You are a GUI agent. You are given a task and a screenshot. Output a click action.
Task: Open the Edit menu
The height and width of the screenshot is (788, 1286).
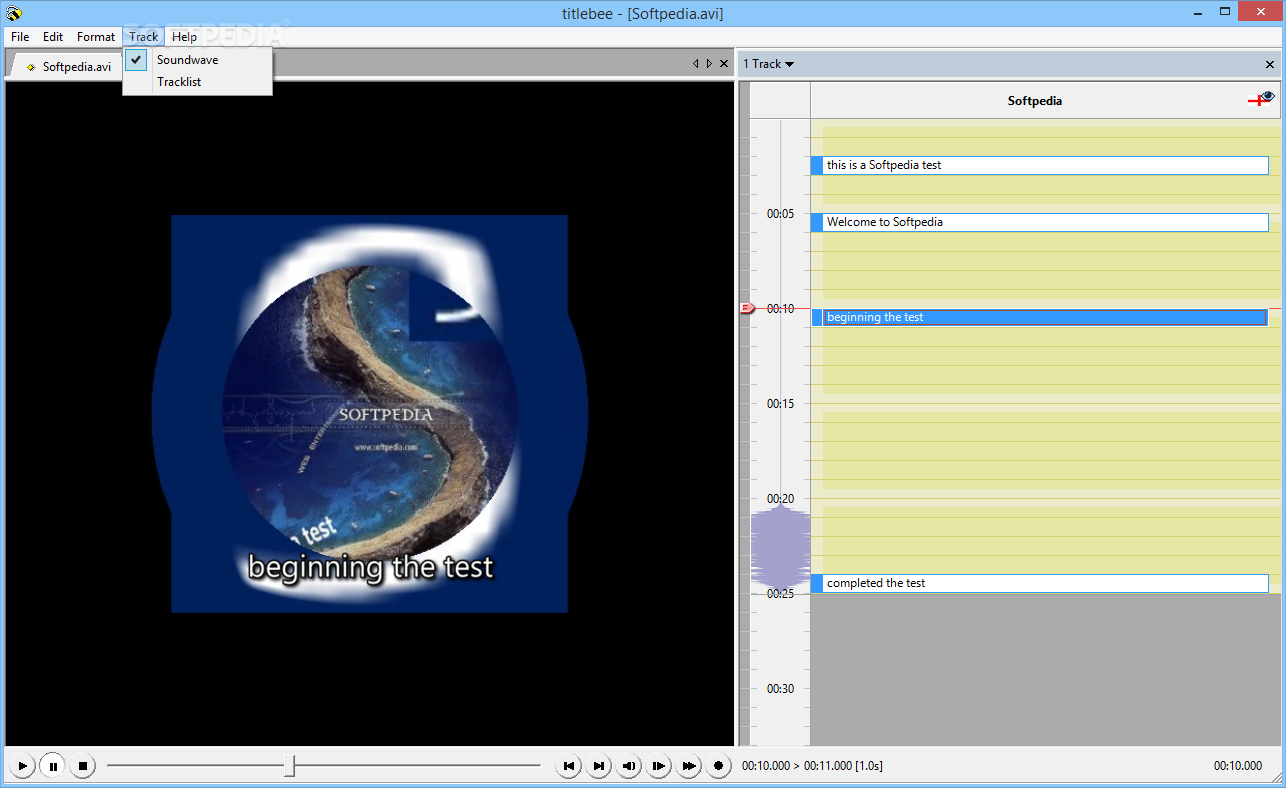tap(53, 37)
